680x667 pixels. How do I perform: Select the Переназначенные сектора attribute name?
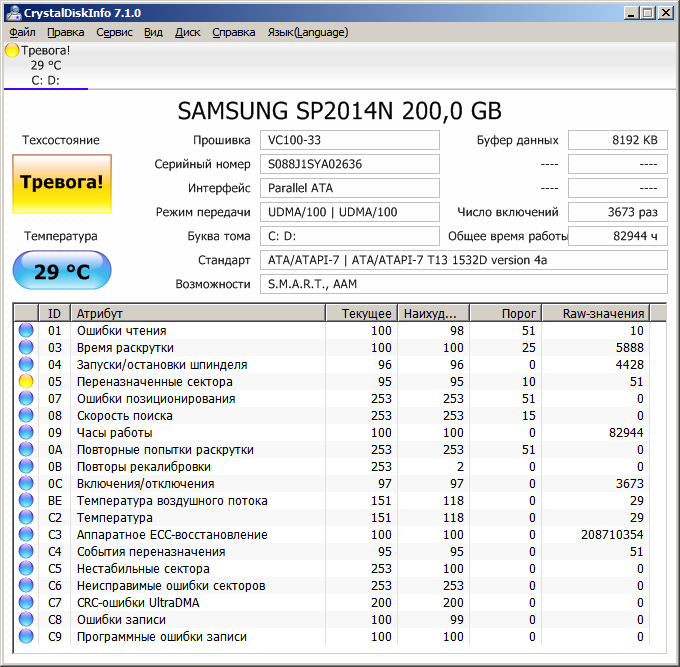155,382
